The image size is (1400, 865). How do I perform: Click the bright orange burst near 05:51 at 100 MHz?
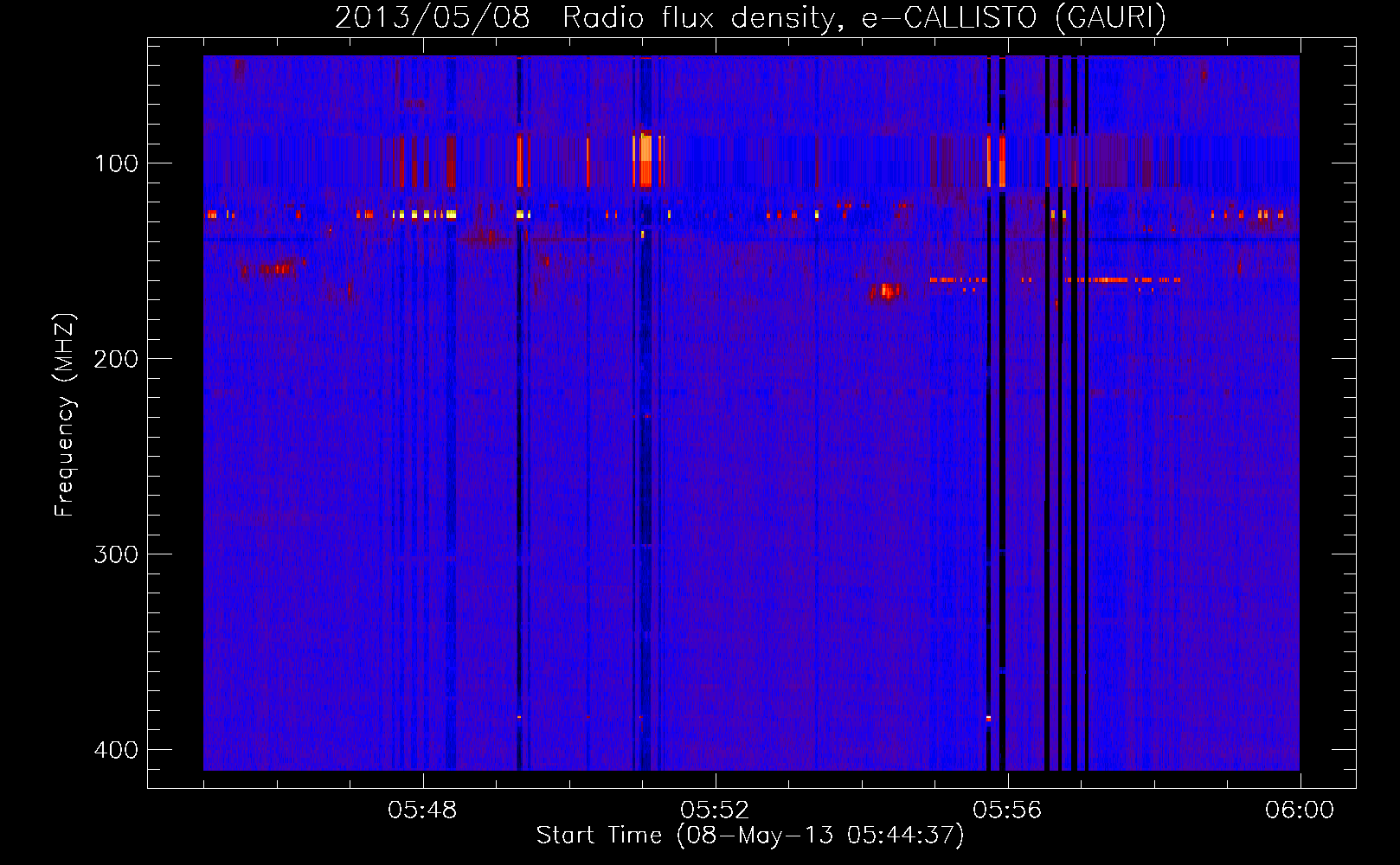[645, 159]
